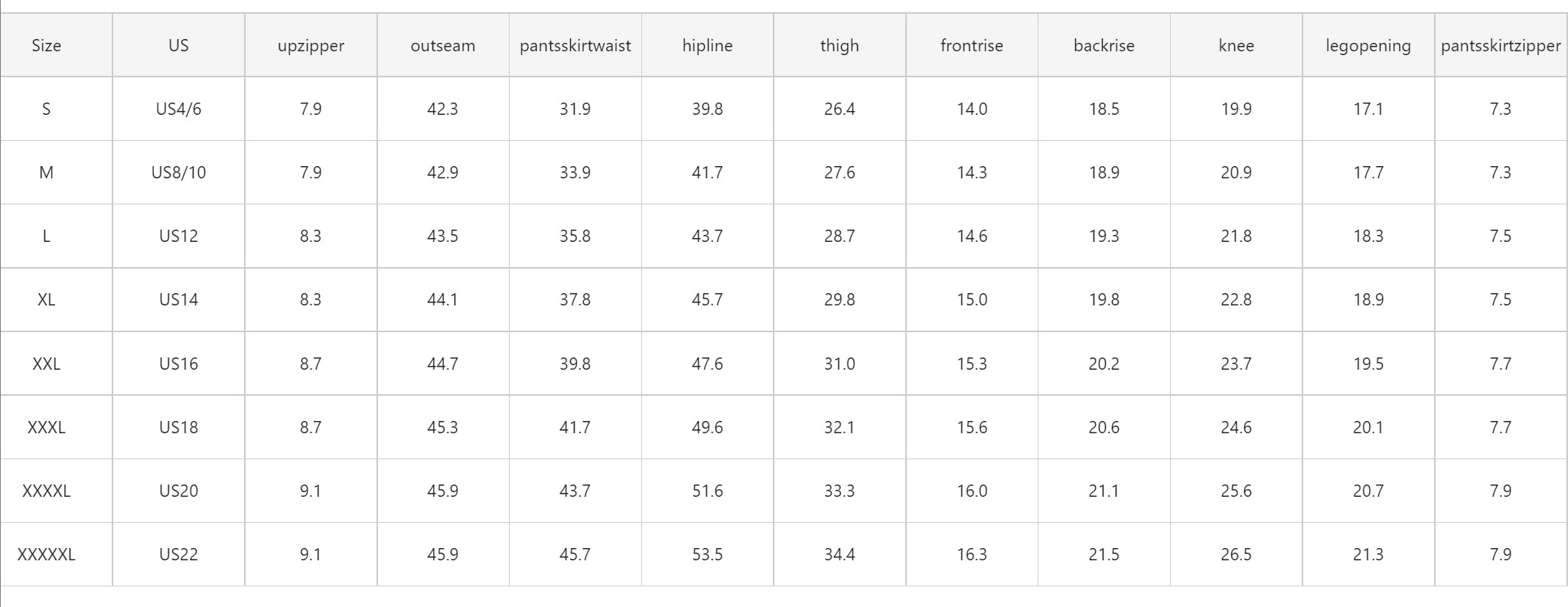Click the XXXXXL size row label
Image resolution: width=1568 pixels, height=607 pixels.
coord(46,554)
